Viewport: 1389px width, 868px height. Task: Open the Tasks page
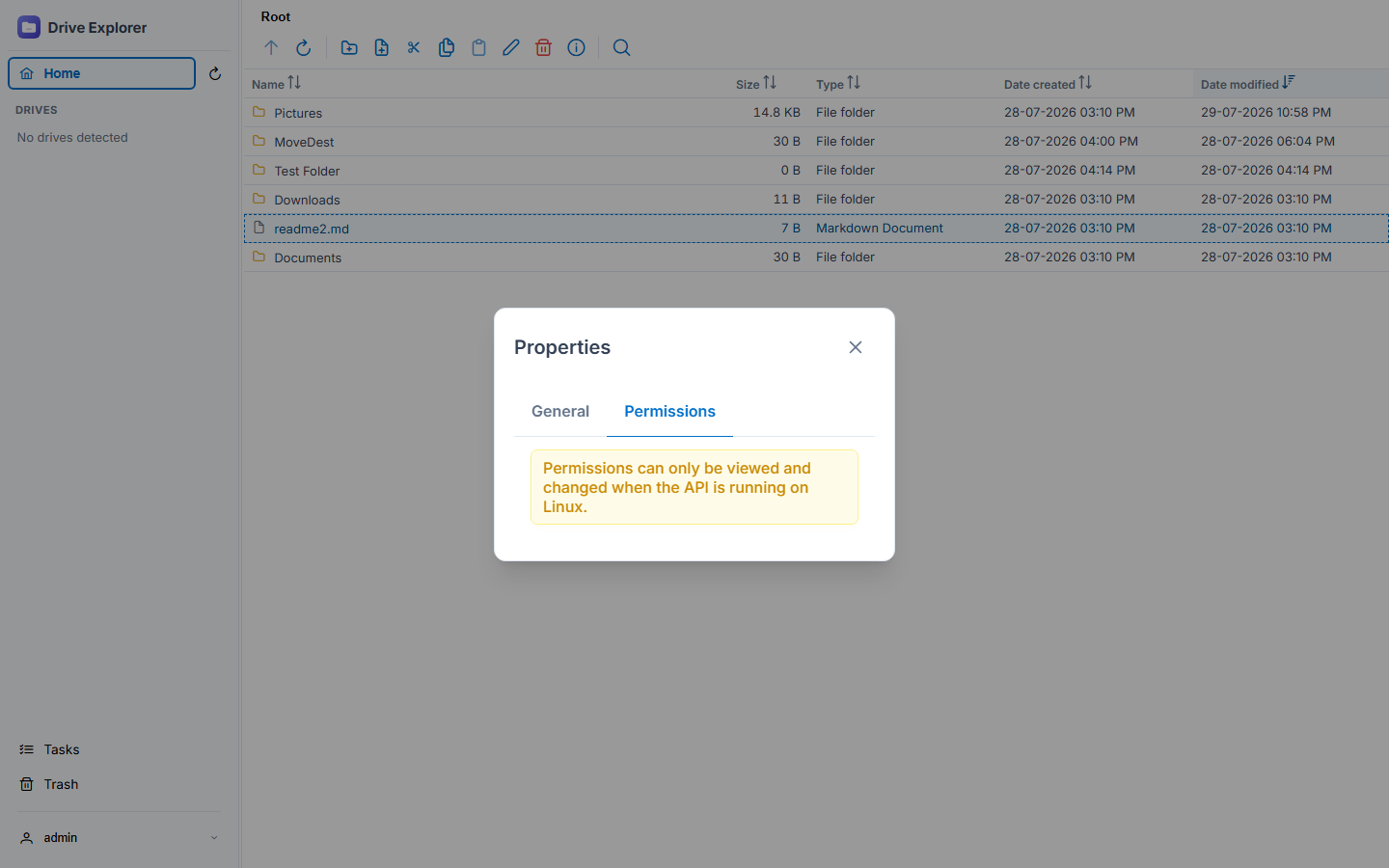tap(62, 749)
